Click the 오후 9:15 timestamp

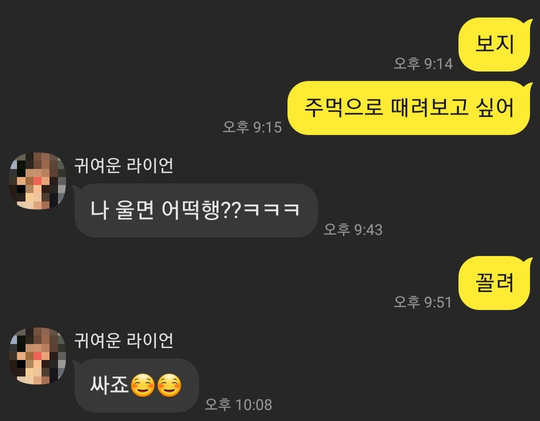pos(252,127)
